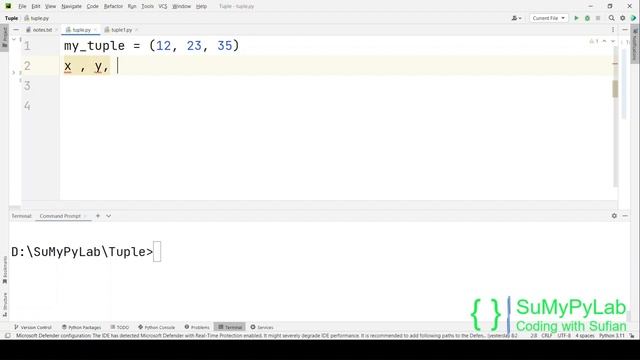Toggle tool window quick access icon
This screenshot has width=640, height=360.
7,336
